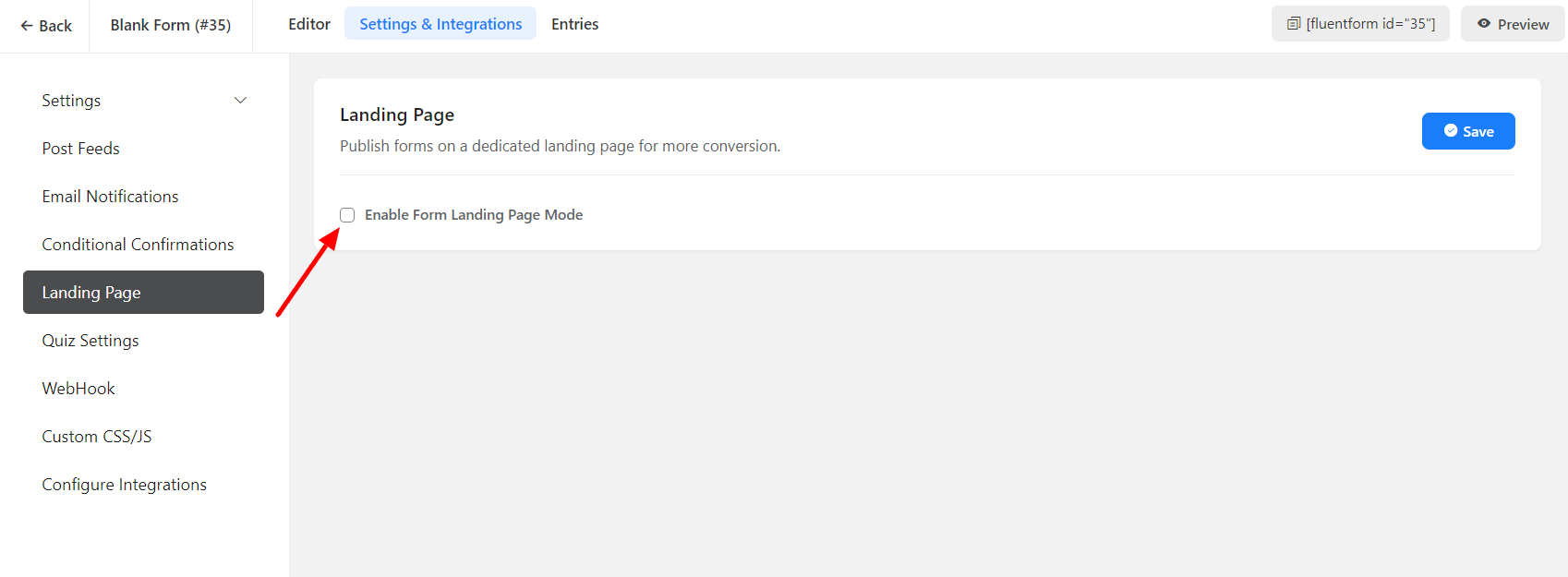Open Post Feeds settings
Screen dimensions: 1568x577
click(x=81, y=149)
